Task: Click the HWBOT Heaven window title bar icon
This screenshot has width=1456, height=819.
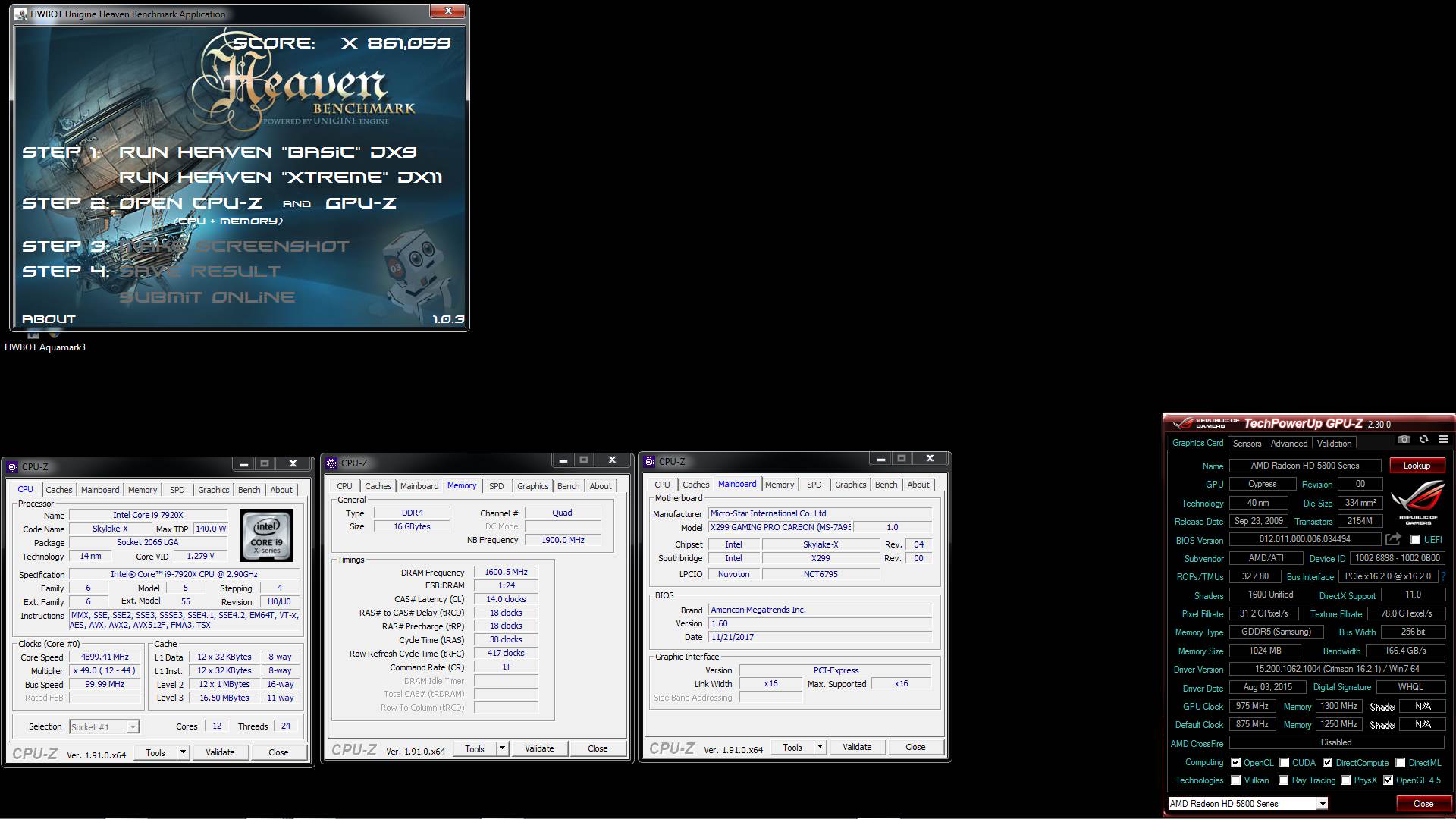Action: [21, 14]
